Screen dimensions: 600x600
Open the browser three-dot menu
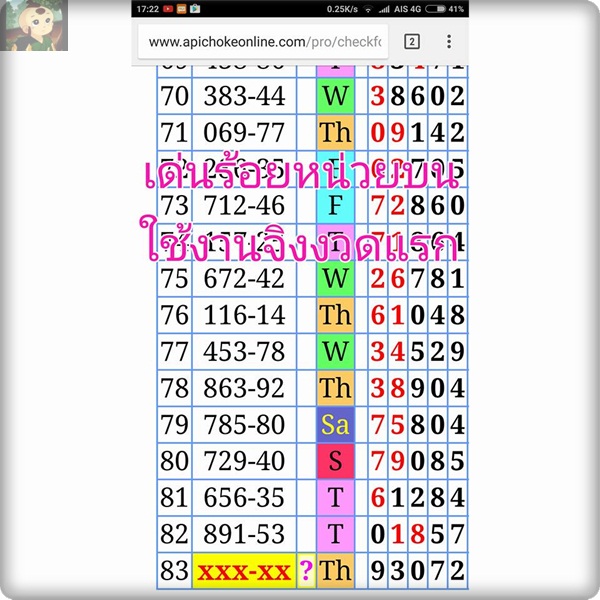point(449,41)
